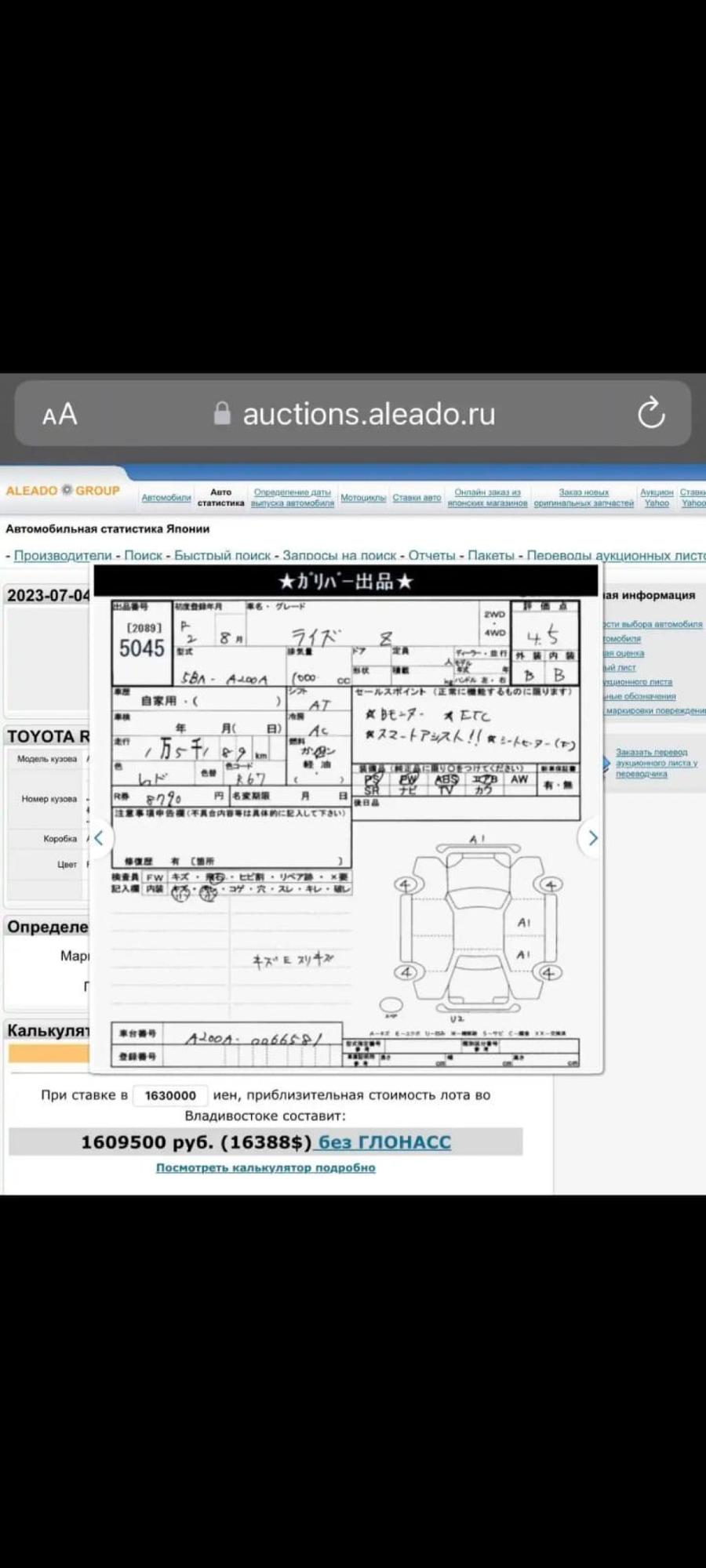Open the Ставки авто tab
This screenshot has width=706, height=1568.
pos(417,498)
